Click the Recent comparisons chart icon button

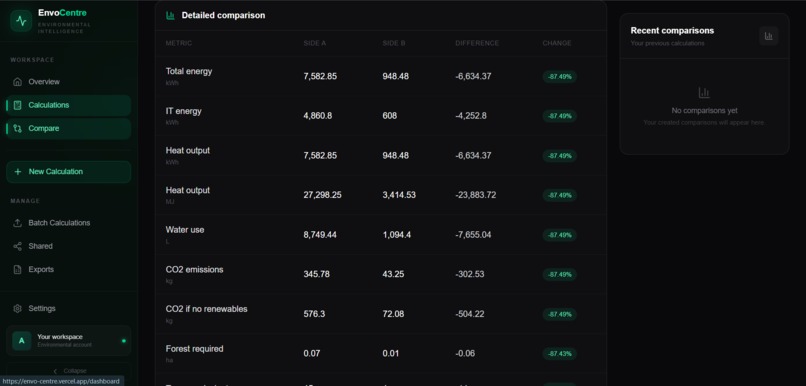click(x=768, y=36)
